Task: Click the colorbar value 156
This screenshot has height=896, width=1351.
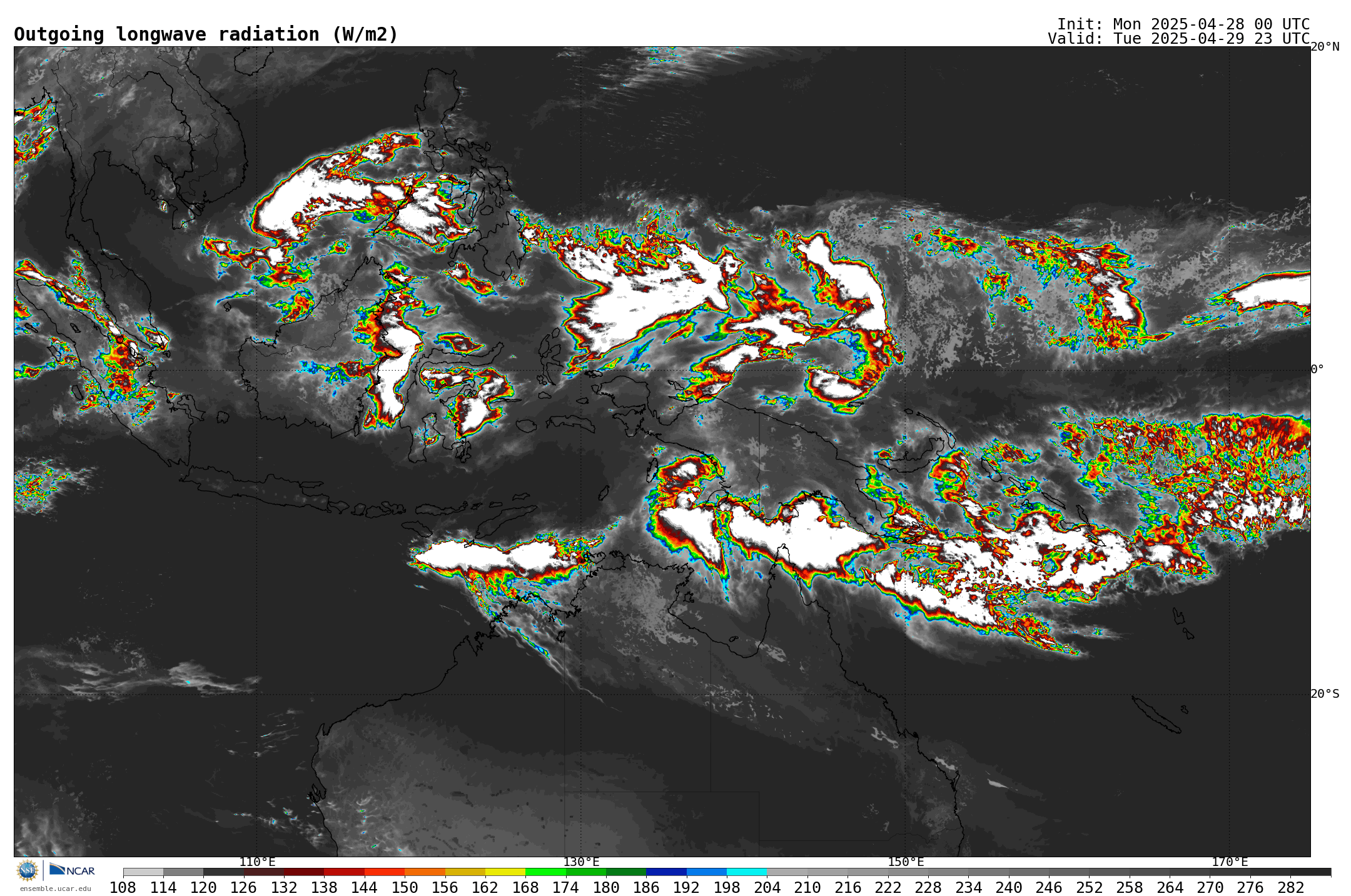Action: click(445, 888)
